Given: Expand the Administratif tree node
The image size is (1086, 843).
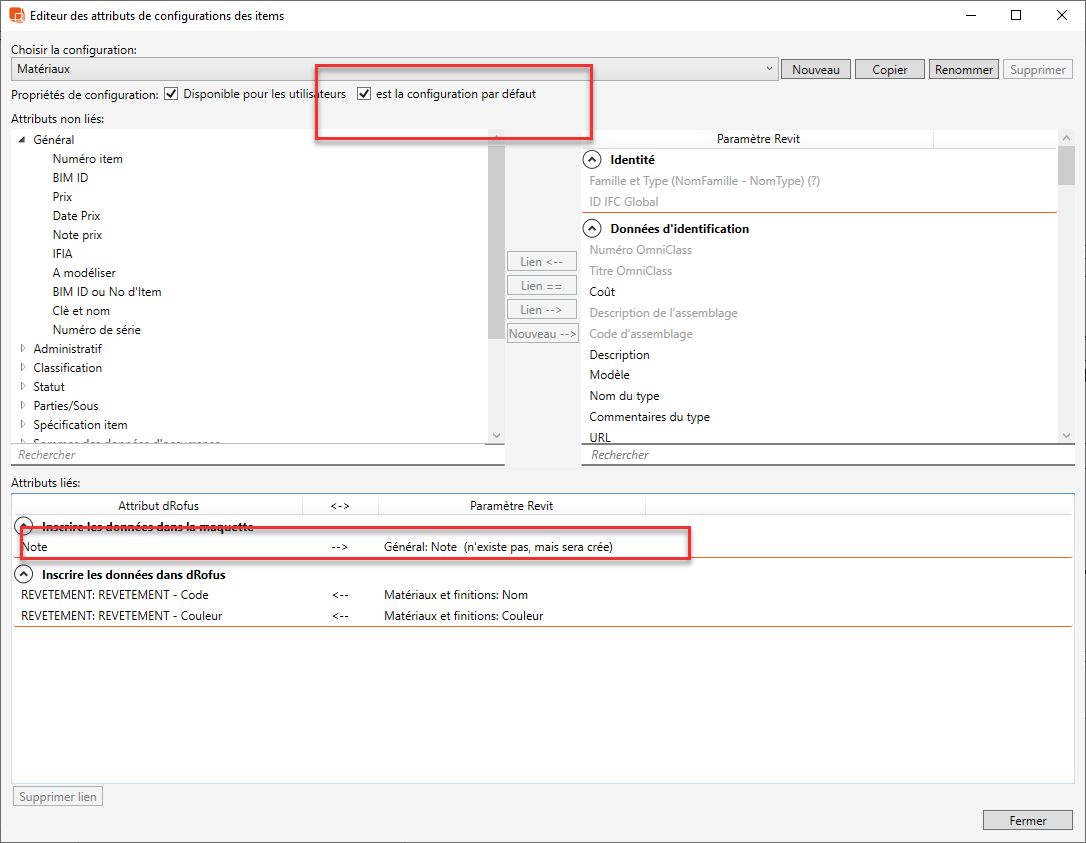Looking at the screenshot, I should pyautogui.click(x=24, y=349).
